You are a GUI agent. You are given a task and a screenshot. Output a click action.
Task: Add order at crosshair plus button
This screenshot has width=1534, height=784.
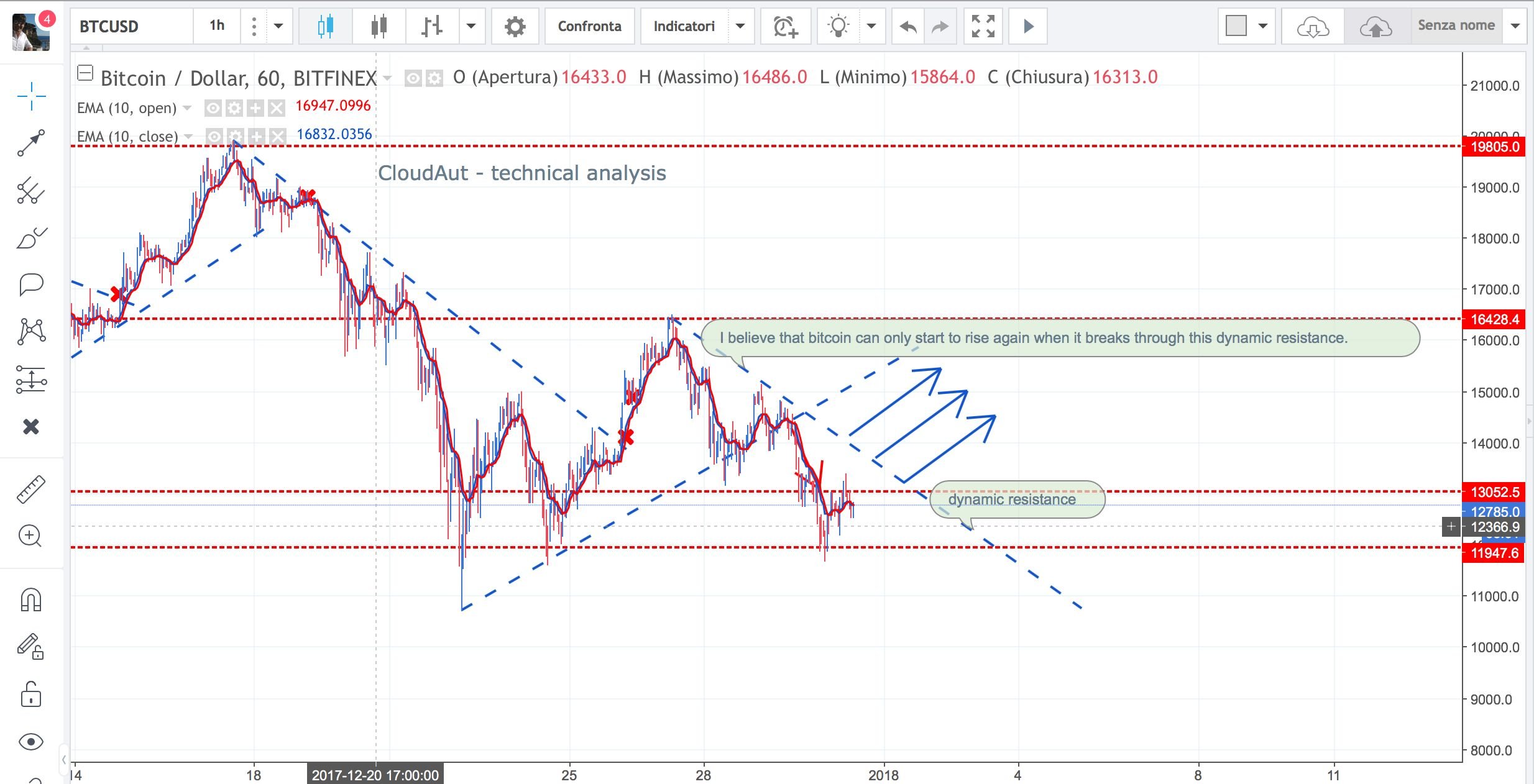click(1451, 527)
